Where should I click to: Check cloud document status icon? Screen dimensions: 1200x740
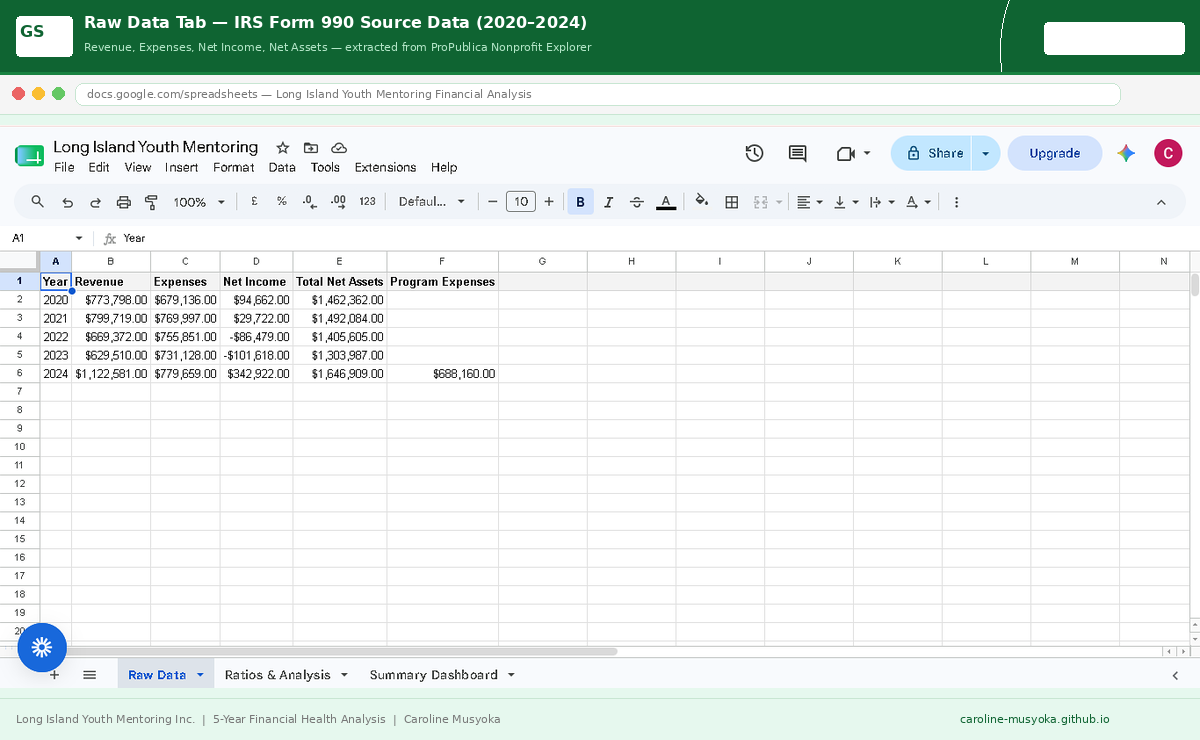tap(339, 147)
